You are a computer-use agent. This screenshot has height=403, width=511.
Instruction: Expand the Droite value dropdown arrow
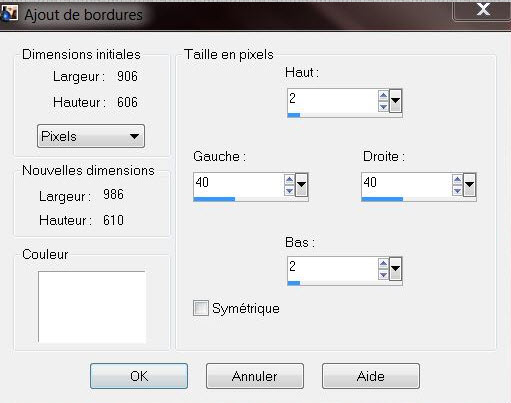click(469, 185)
